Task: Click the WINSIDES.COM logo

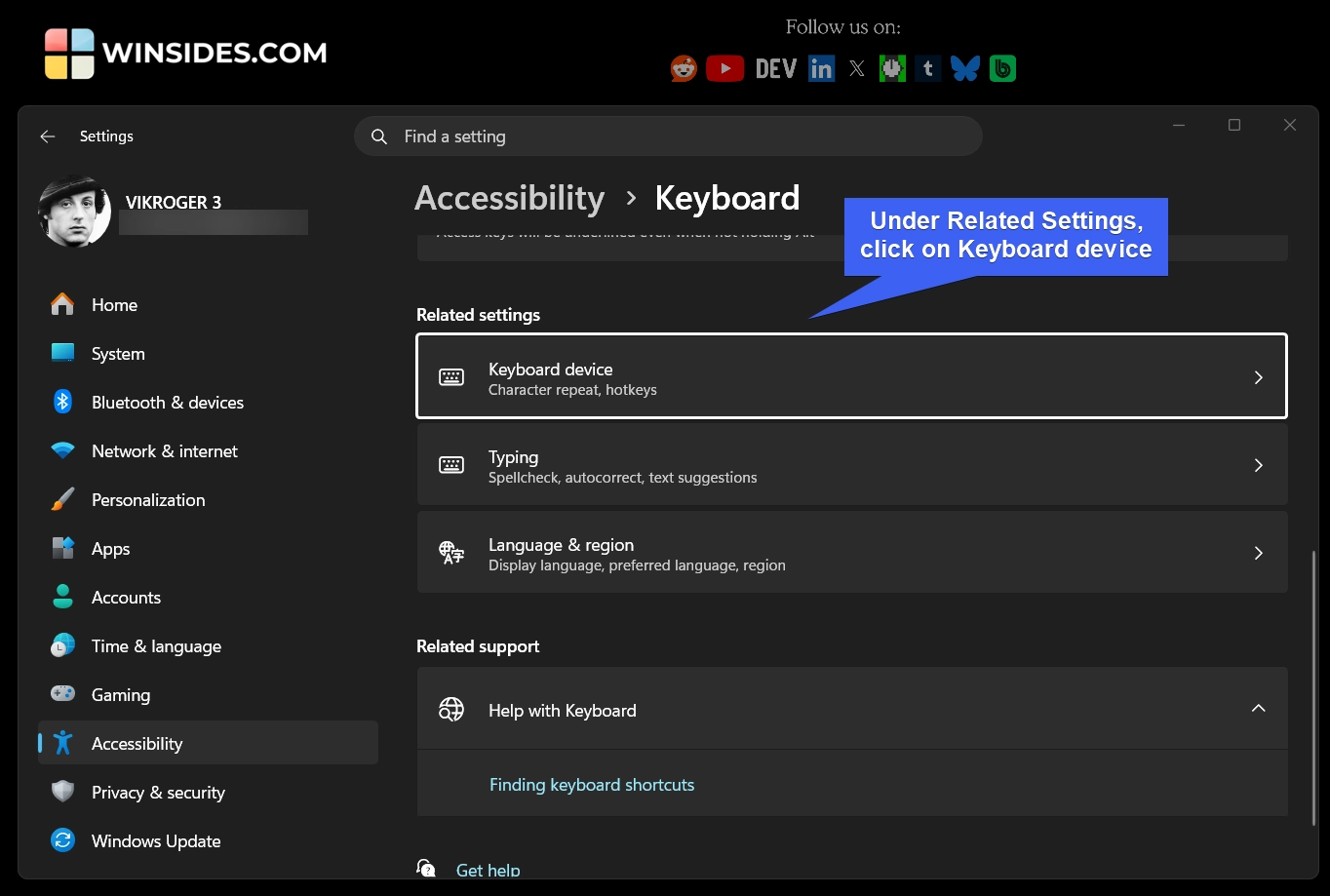Action: (x=185, y=53)
